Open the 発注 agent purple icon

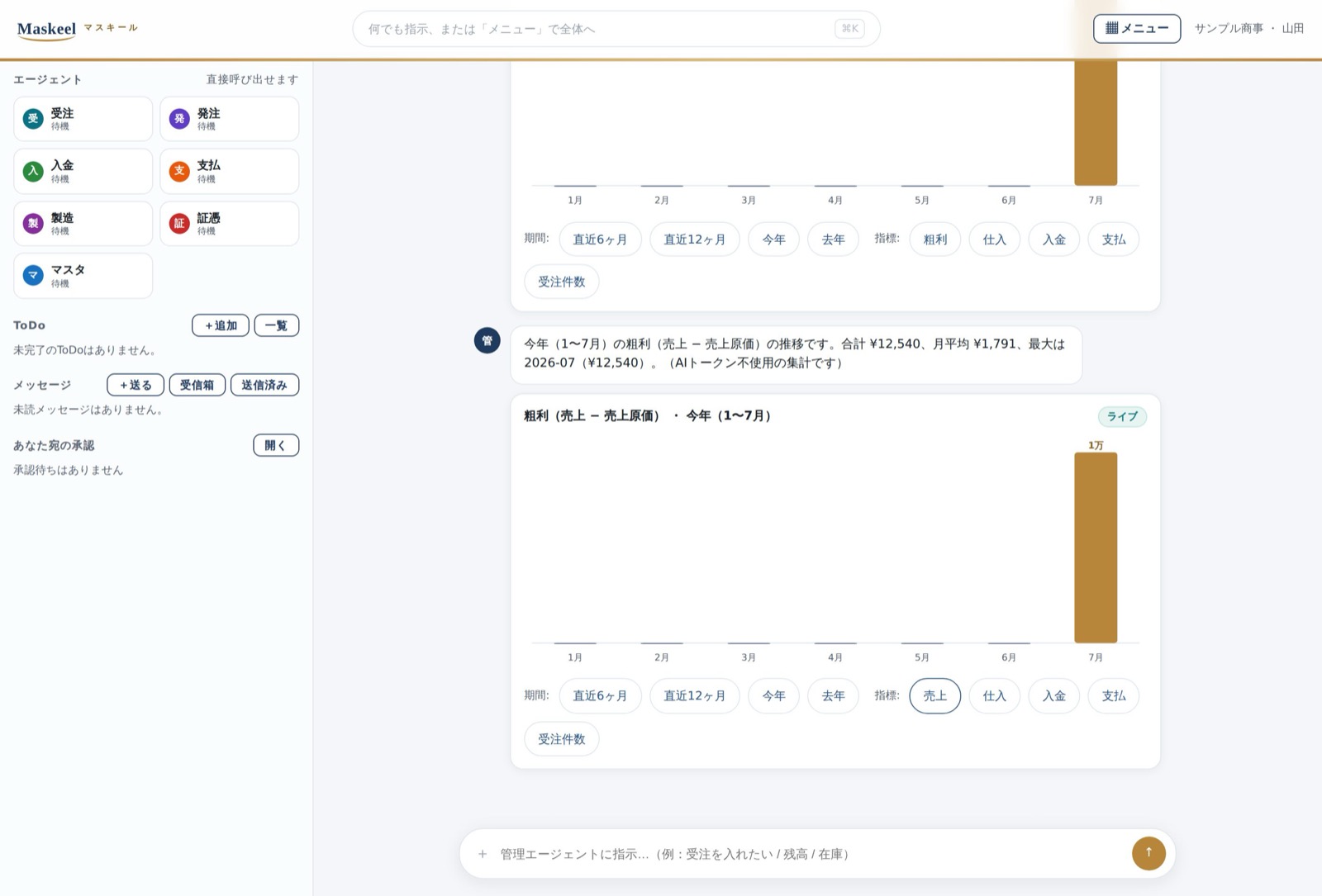[x=179, y=119]
